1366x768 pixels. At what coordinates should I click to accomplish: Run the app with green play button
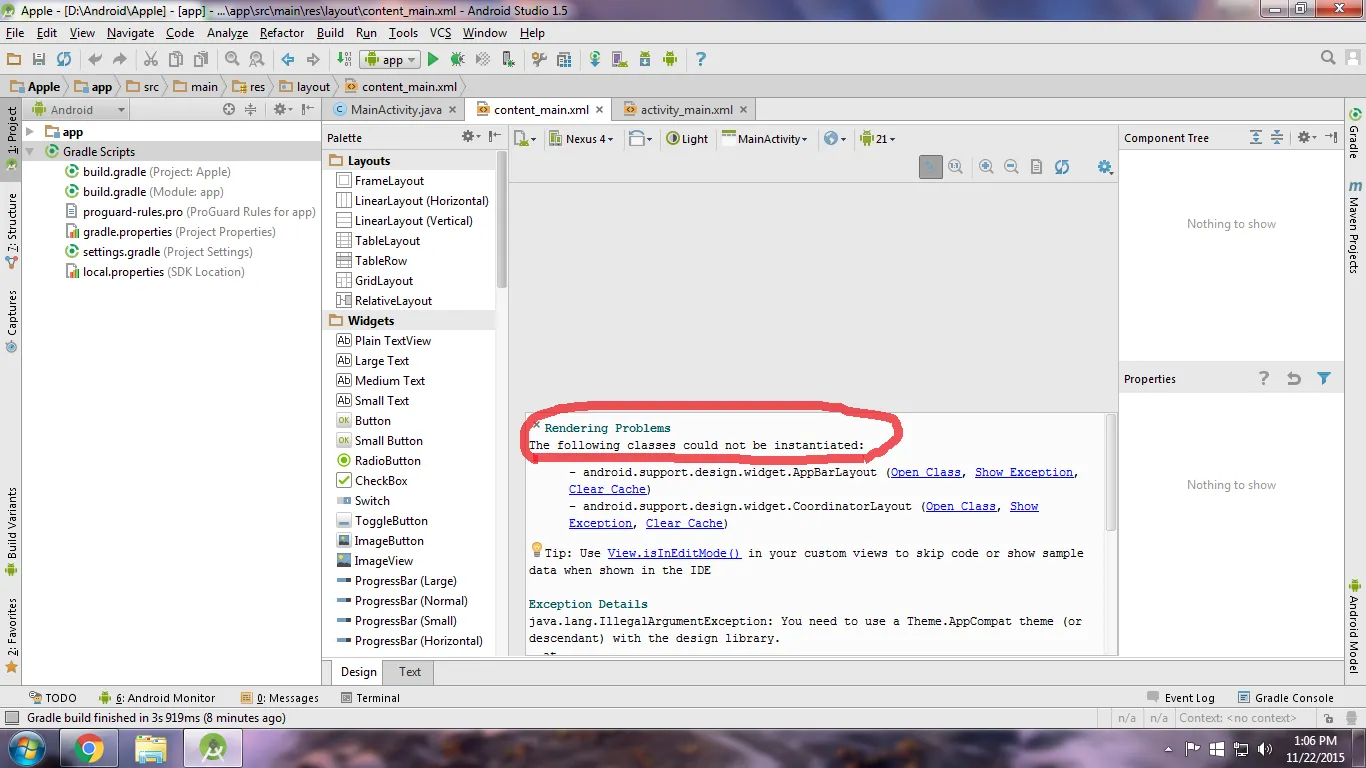click(433, 60)
